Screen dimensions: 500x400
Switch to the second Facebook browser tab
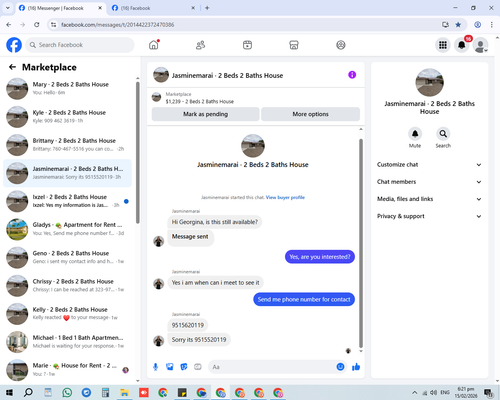(x=153, y=8)
